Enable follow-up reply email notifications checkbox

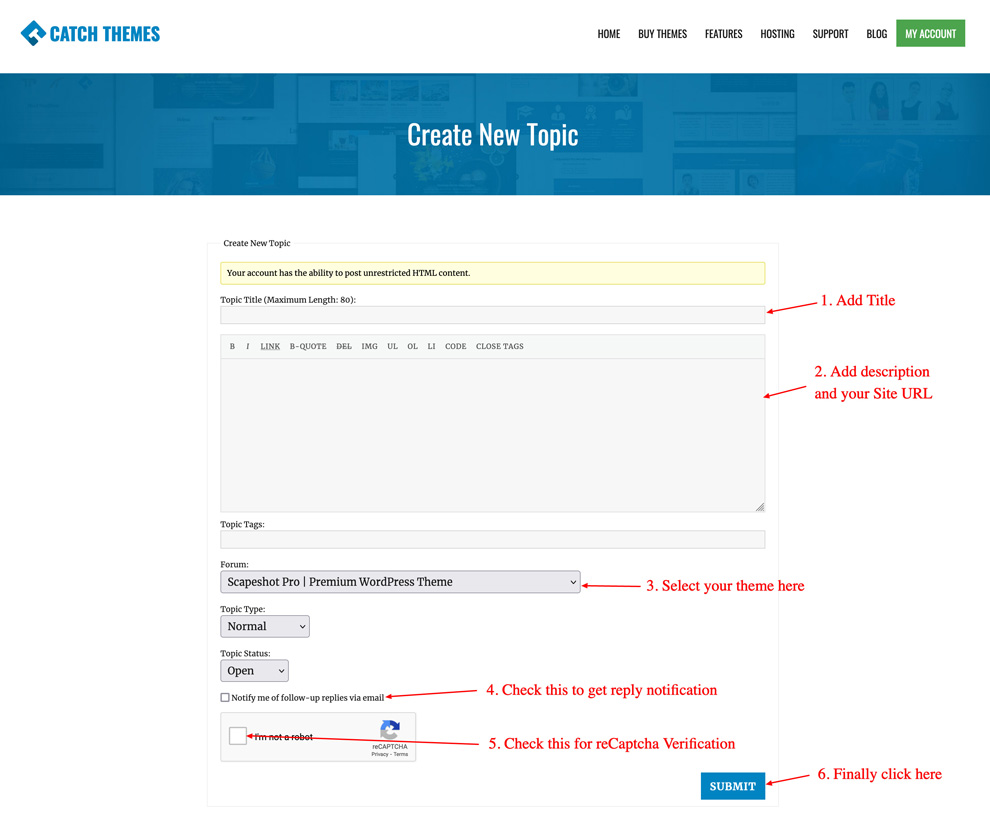(225, 697)
